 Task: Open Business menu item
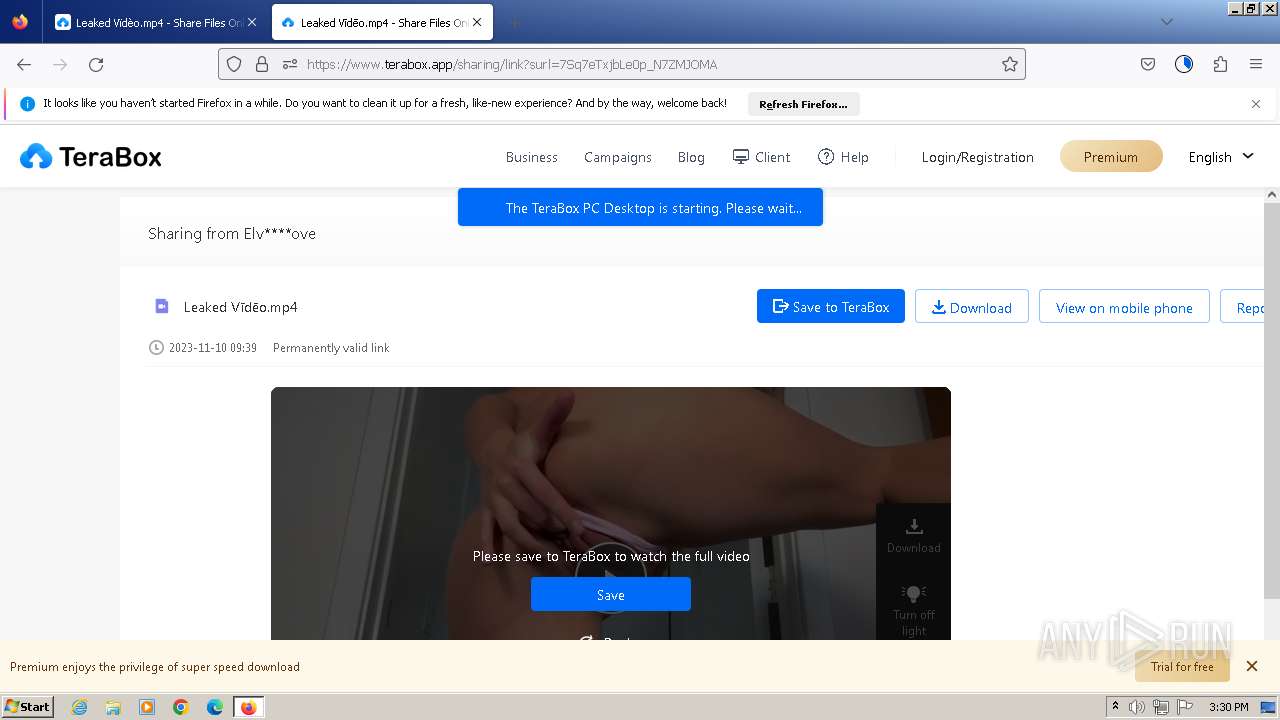pyautogui.click(x=532, y=157)
